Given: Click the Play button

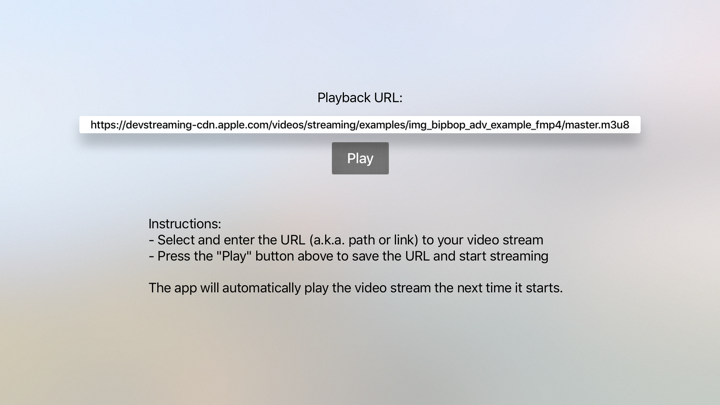Looking at the screenshot, I should coord(360,158).
